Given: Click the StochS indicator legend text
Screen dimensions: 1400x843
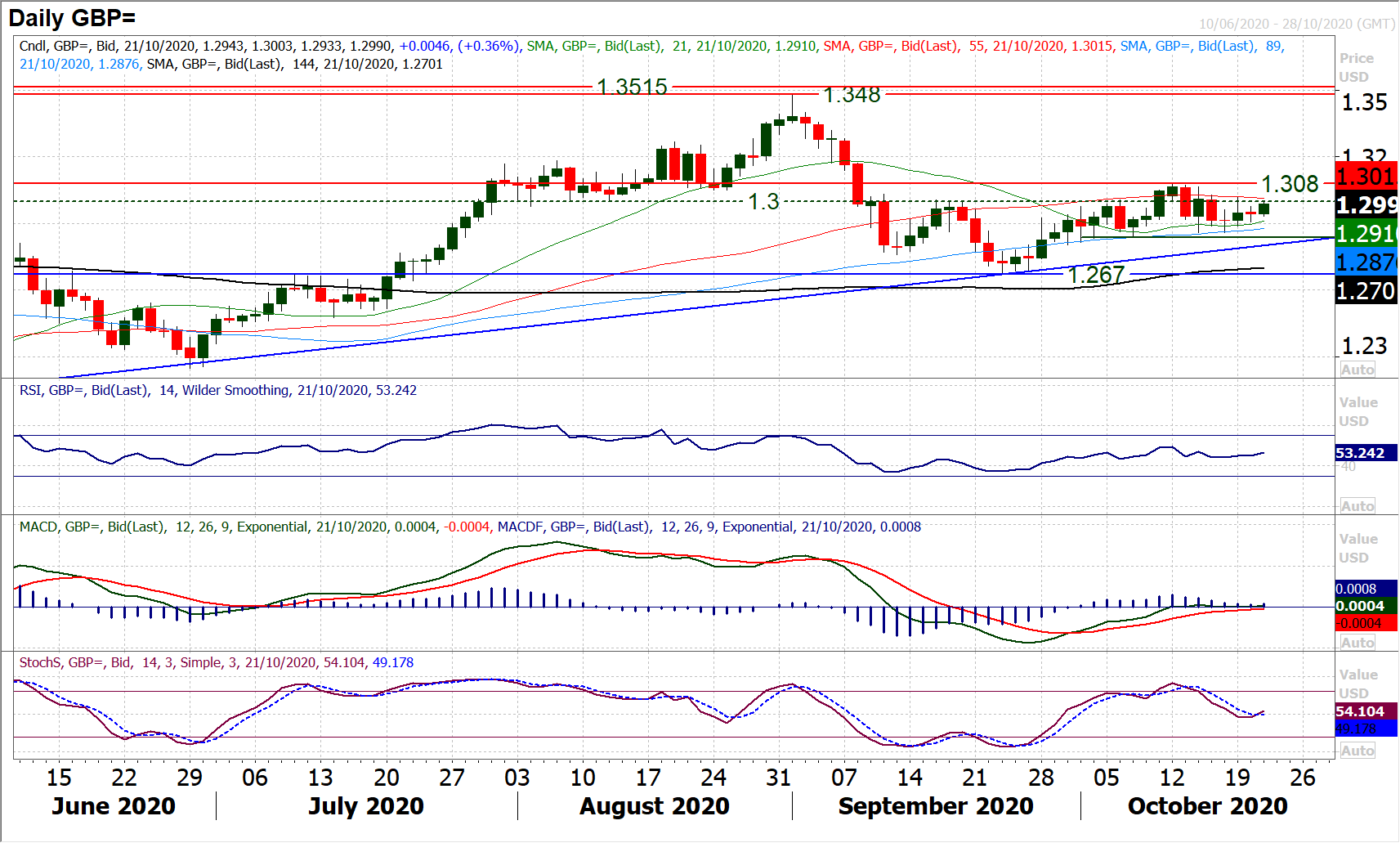Looking at the screenshot, I should click(x=216, y=663).
